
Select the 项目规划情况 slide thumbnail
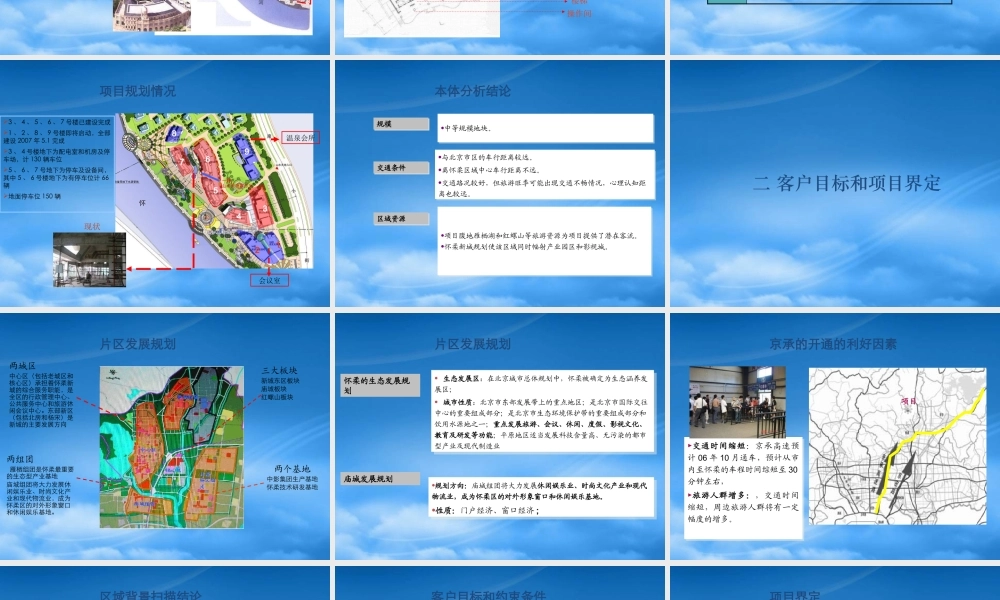[x=165, y=183]
